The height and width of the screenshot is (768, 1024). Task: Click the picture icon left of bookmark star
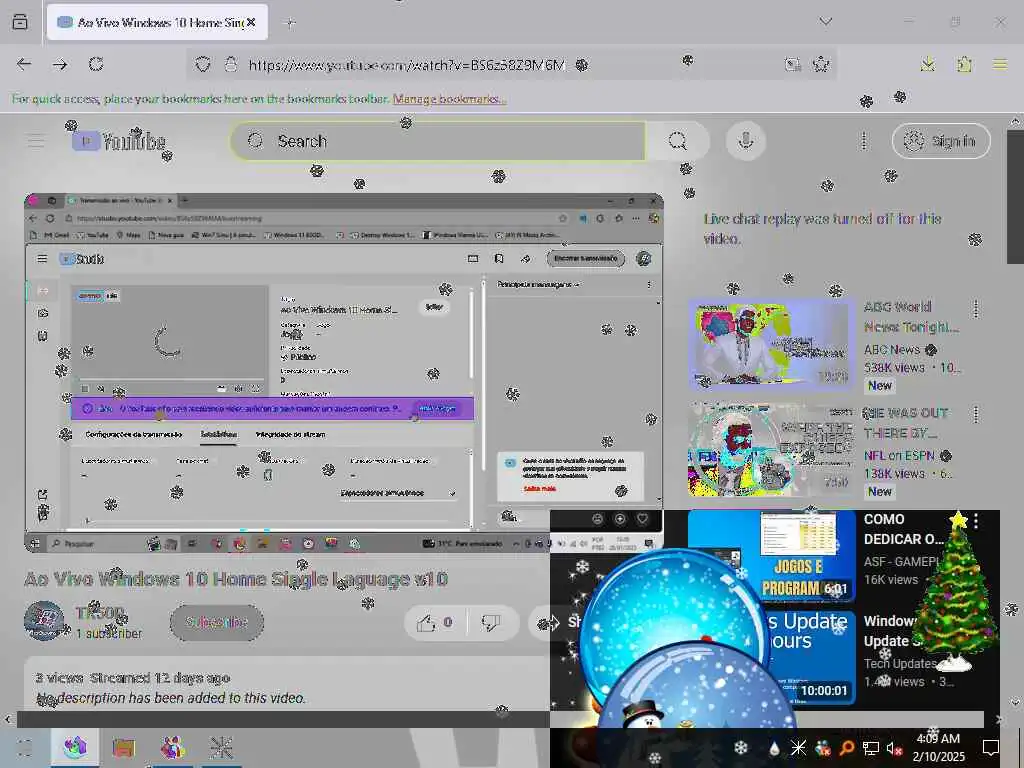[x=792, y=64]
